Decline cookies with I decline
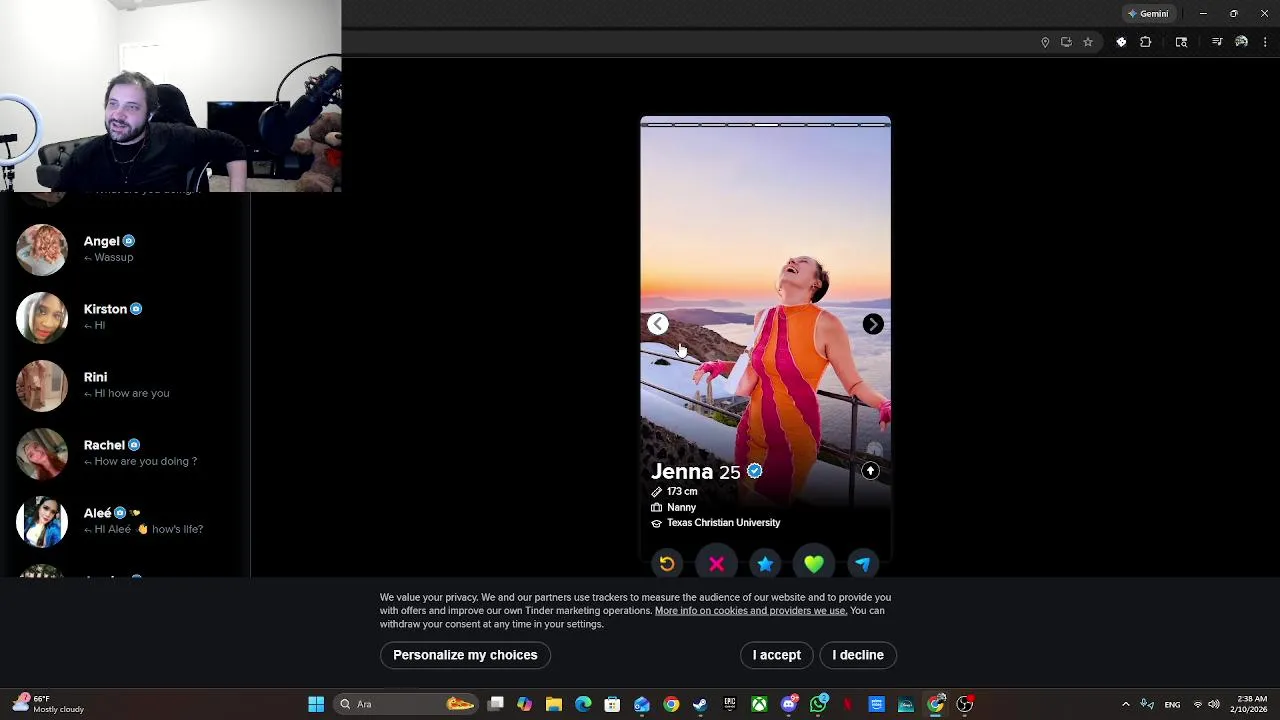The width and height of the screenshot is (1280, 720). 858,655
